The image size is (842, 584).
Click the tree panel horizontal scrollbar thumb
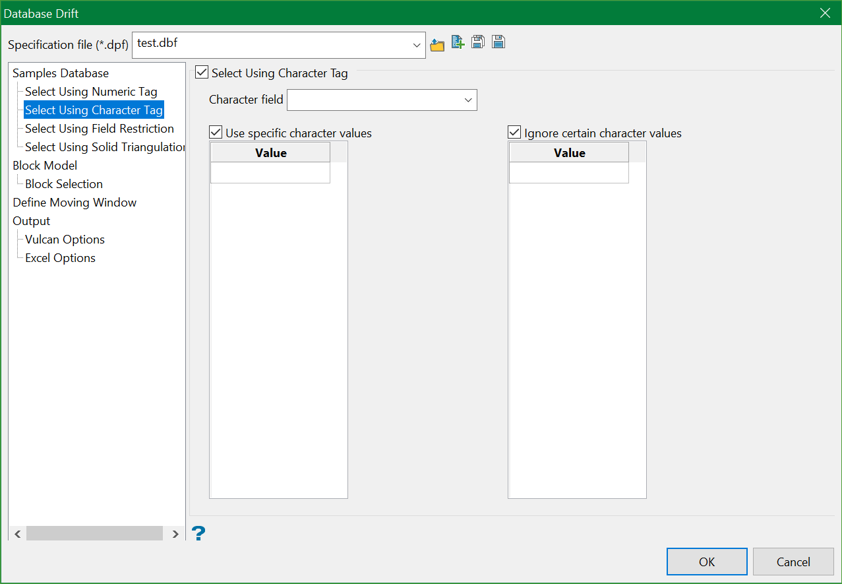click(x=95, y=534)
